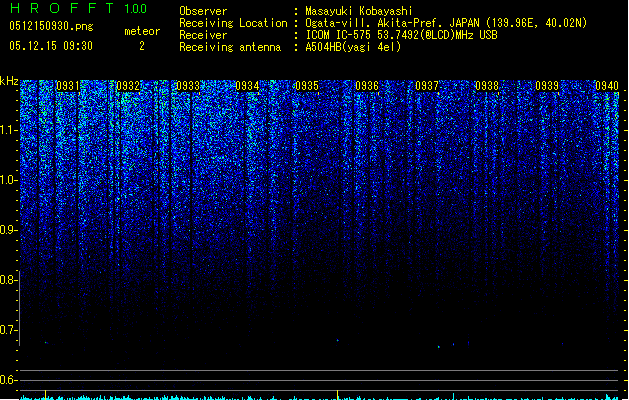Click the 1.1 kHz frequency label
The image size is (629, 400).
8,130
